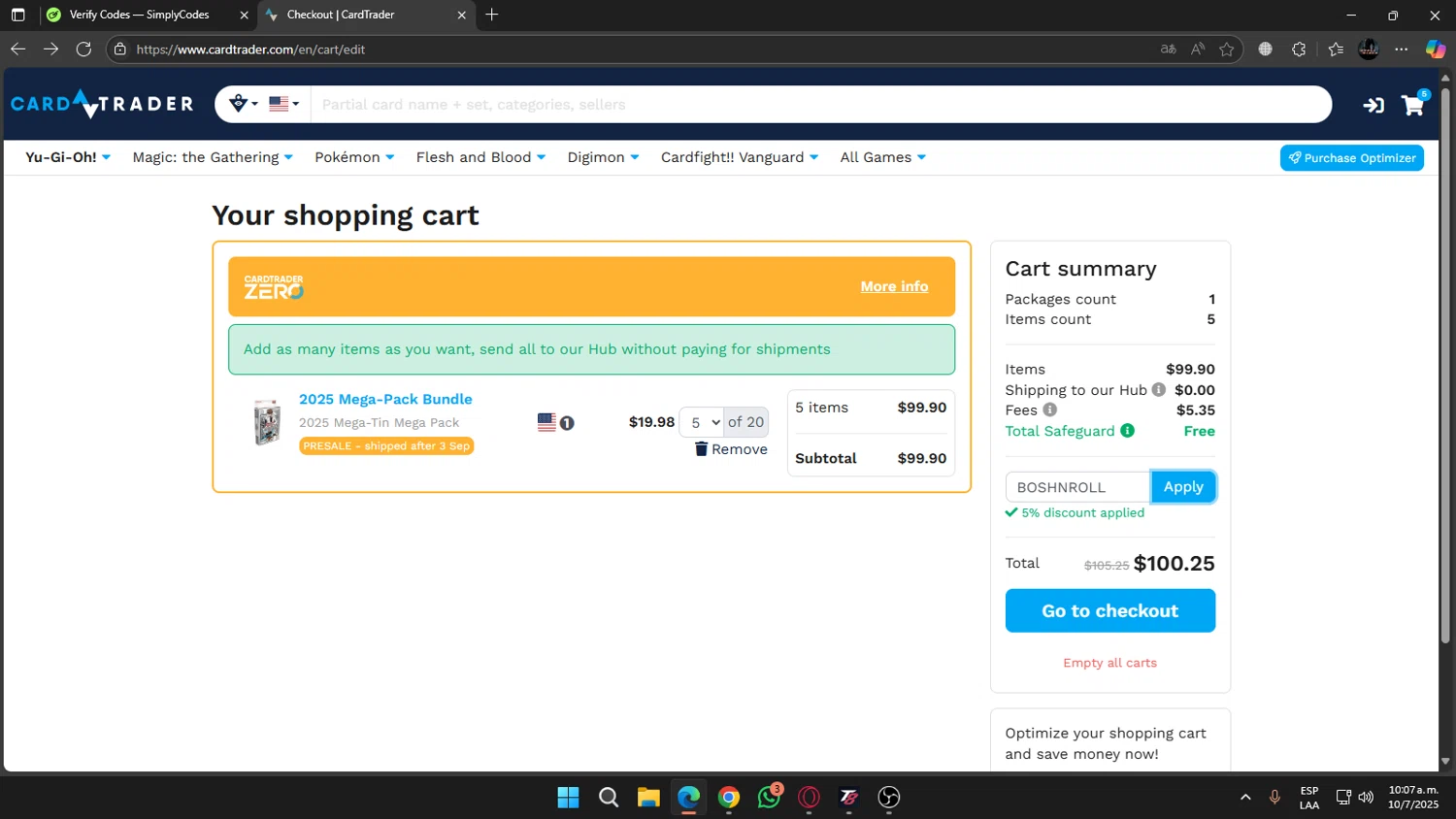Viewport: 1456px width, 819px height.
Task: Open the shopping cart icon
Action: click(1414, 104)
